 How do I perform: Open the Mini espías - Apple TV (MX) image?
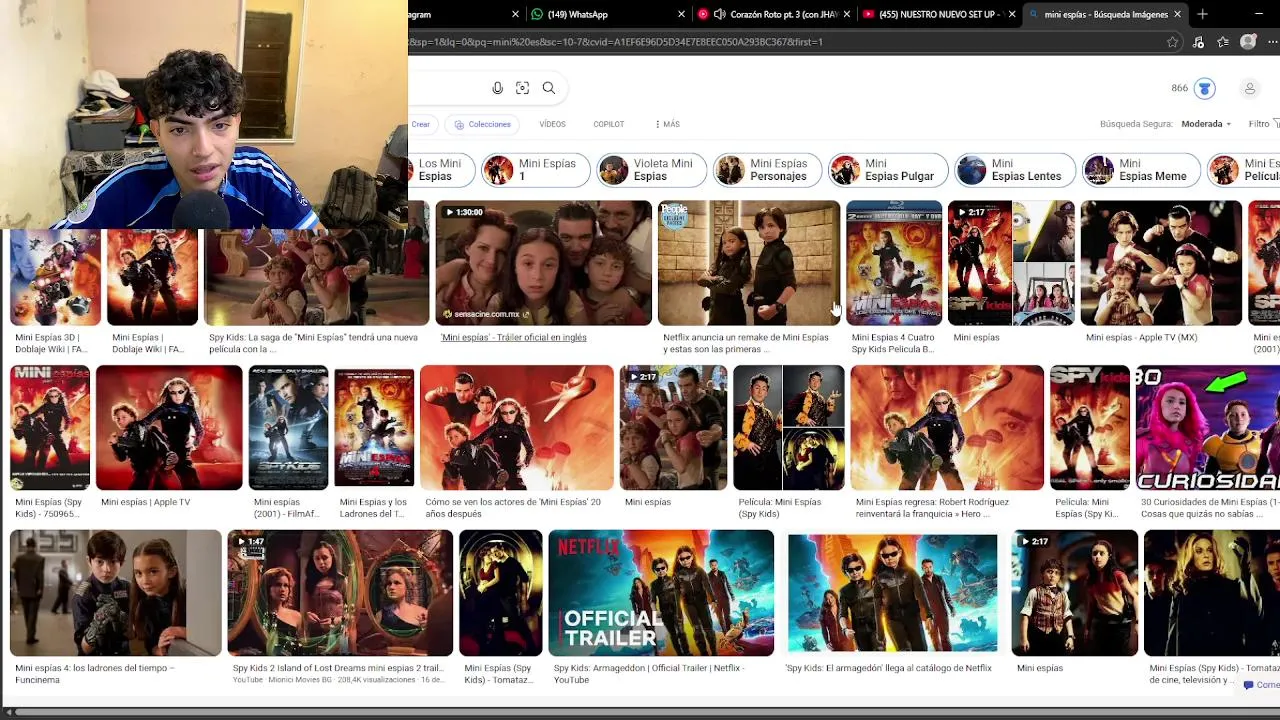pyautogui.click(x=1161, y=263)
